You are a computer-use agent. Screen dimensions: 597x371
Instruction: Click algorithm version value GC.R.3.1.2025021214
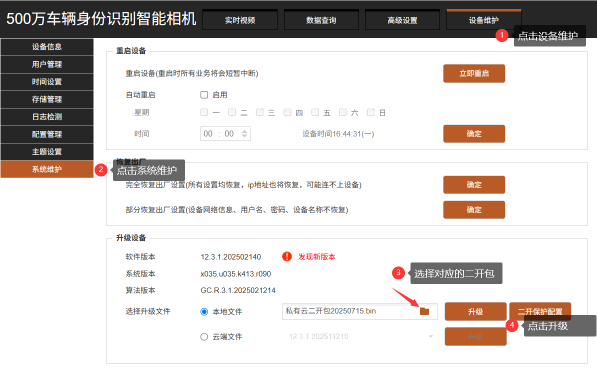pyautogui.click(x=238, y=291)
